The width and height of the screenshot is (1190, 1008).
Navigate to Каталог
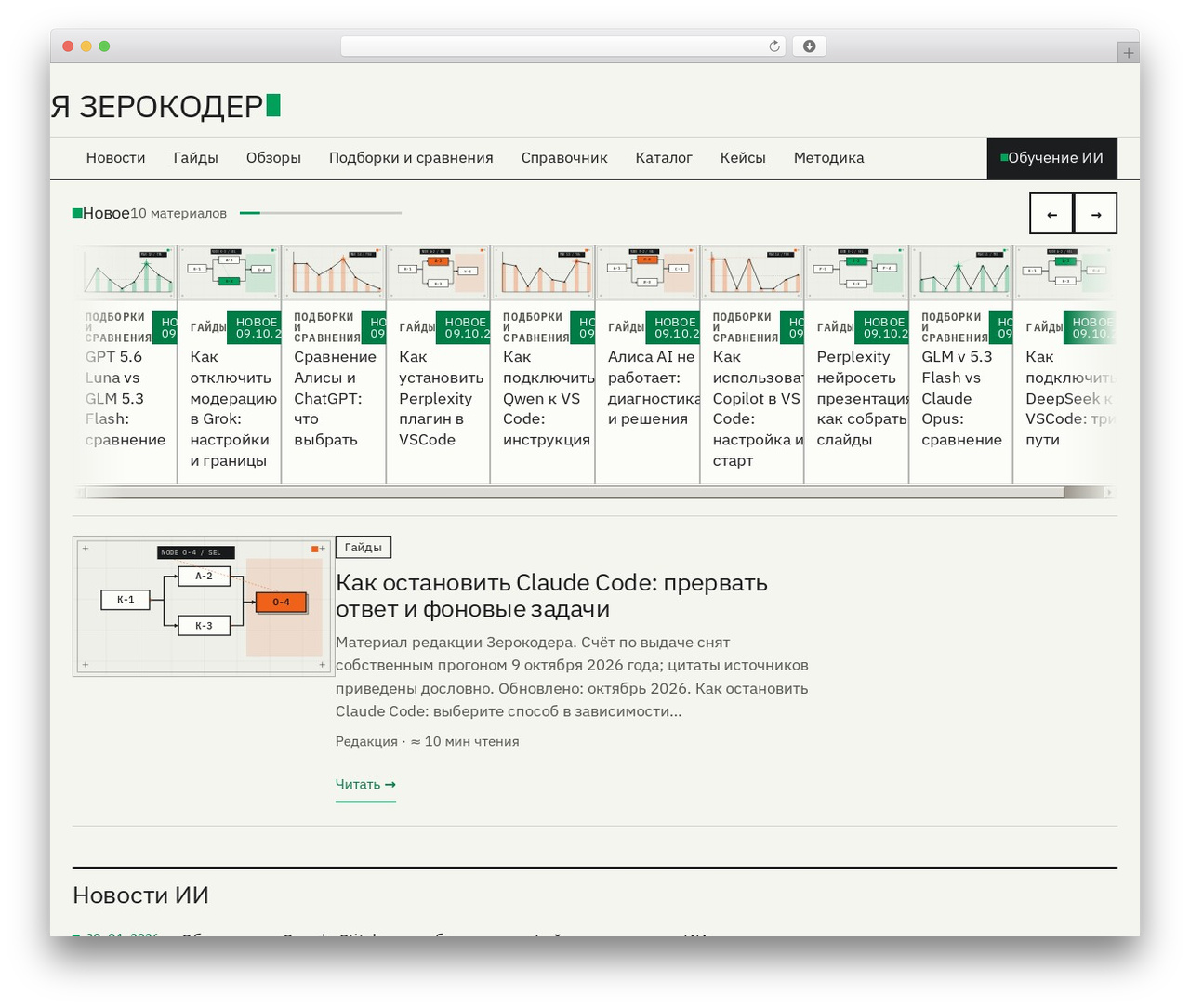[x=664, y=158]
